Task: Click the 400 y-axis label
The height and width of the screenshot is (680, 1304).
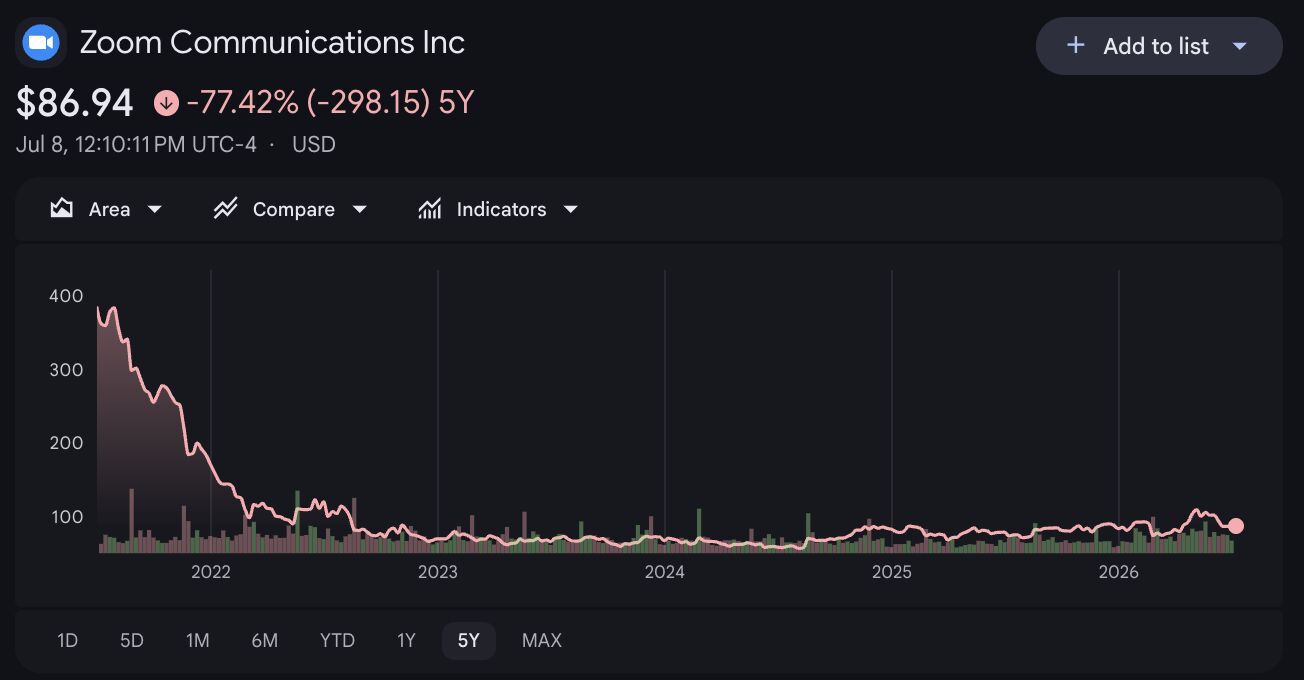Action: (x=66, y=296)
